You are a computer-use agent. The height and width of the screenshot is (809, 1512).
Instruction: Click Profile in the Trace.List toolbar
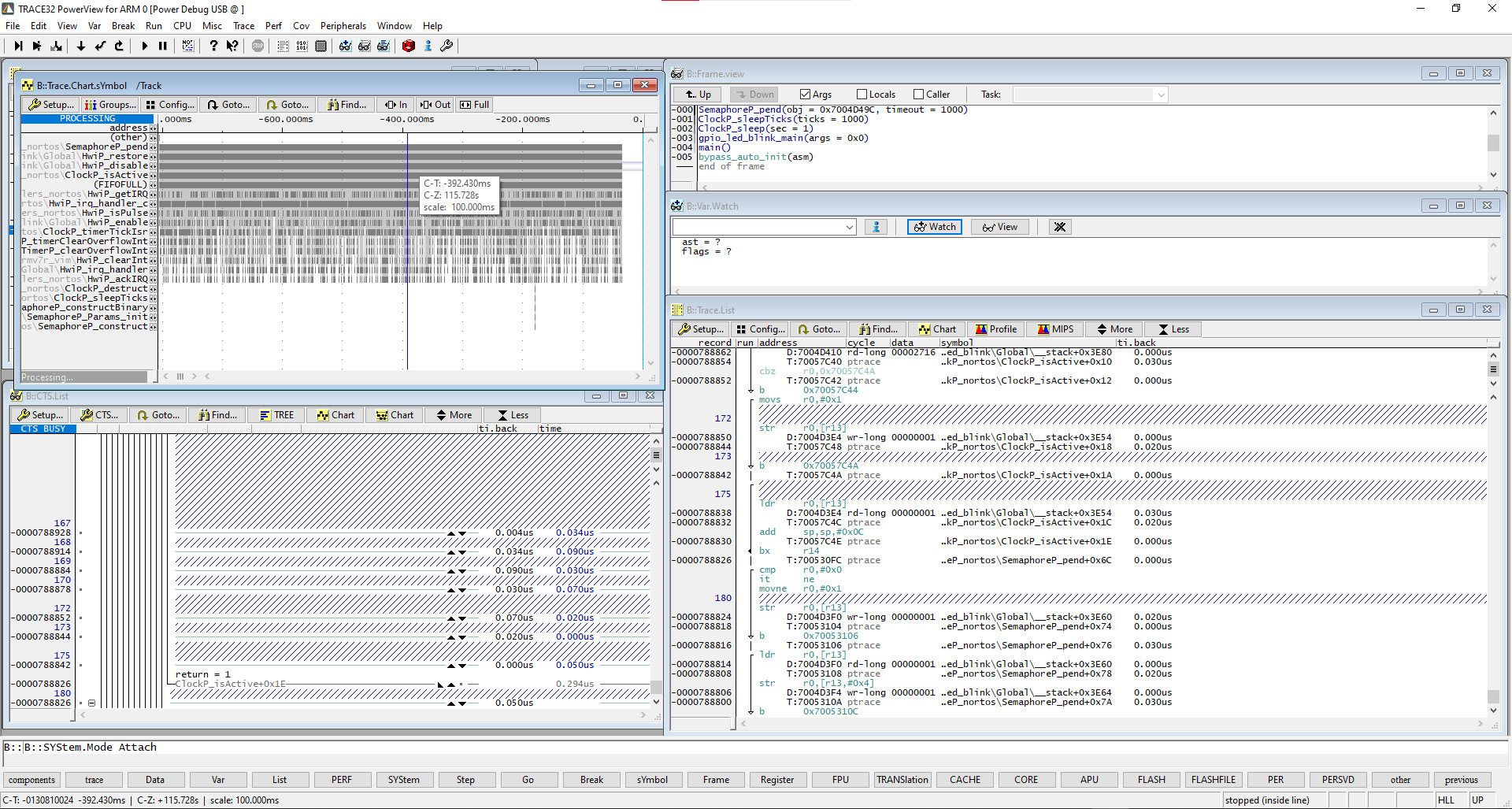[x=996, y=329]
